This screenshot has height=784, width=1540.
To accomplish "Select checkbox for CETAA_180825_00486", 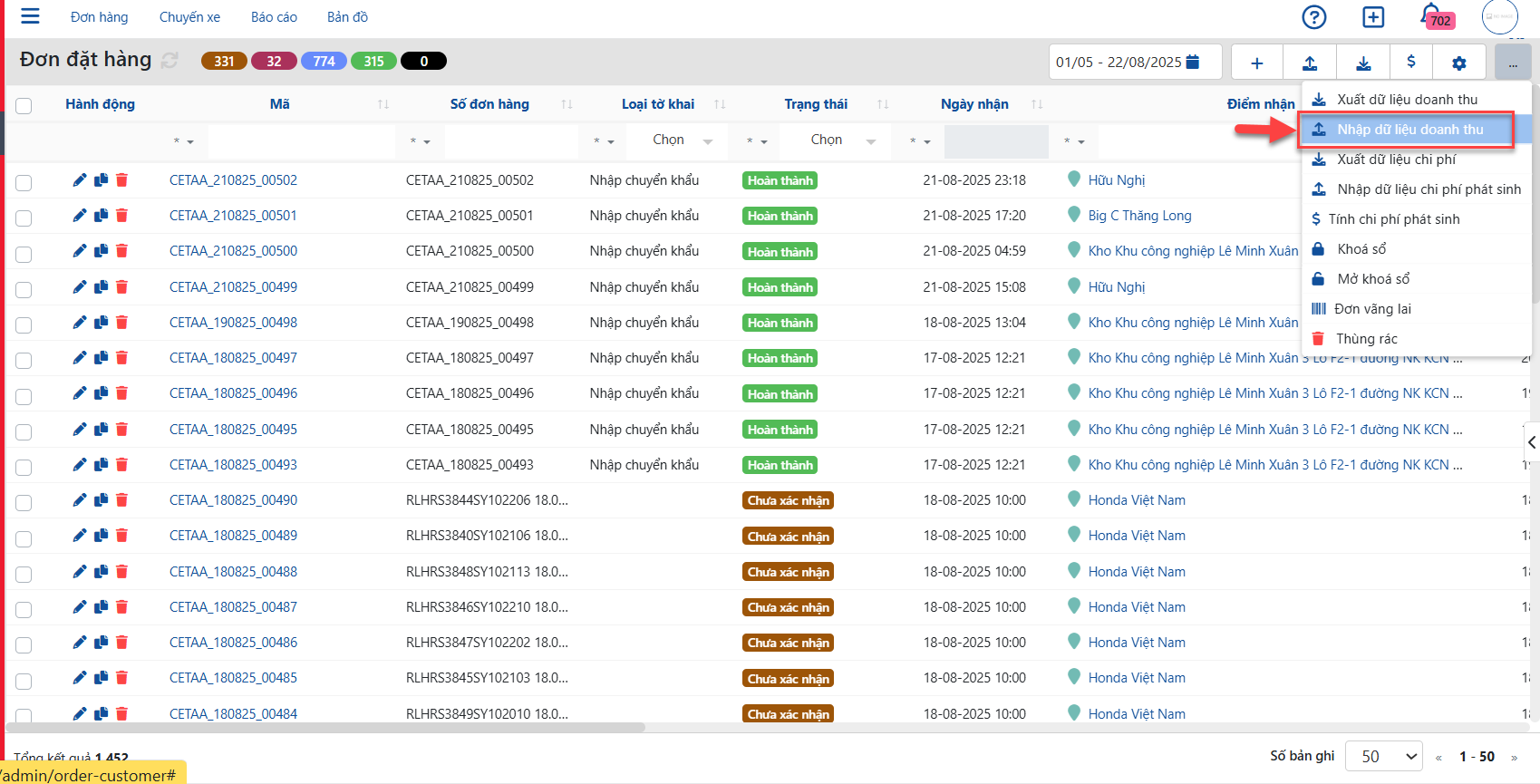I will (24, 644).
